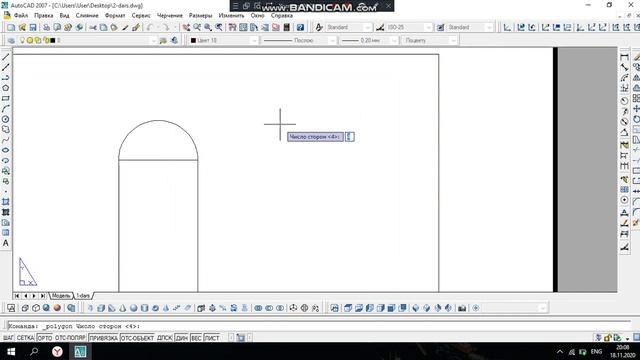This screenshot has width=640, height=360.
Task: Click the dynamic input sides value field
Action: [349, 137]
